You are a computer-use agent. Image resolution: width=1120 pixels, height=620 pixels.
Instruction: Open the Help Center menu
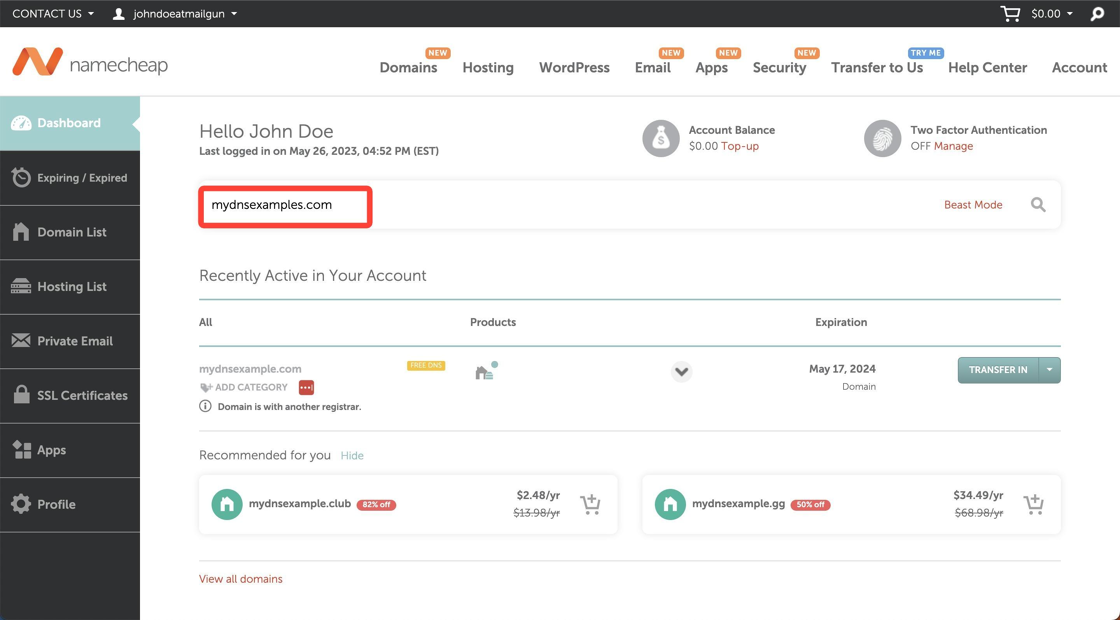coord(988,67)
